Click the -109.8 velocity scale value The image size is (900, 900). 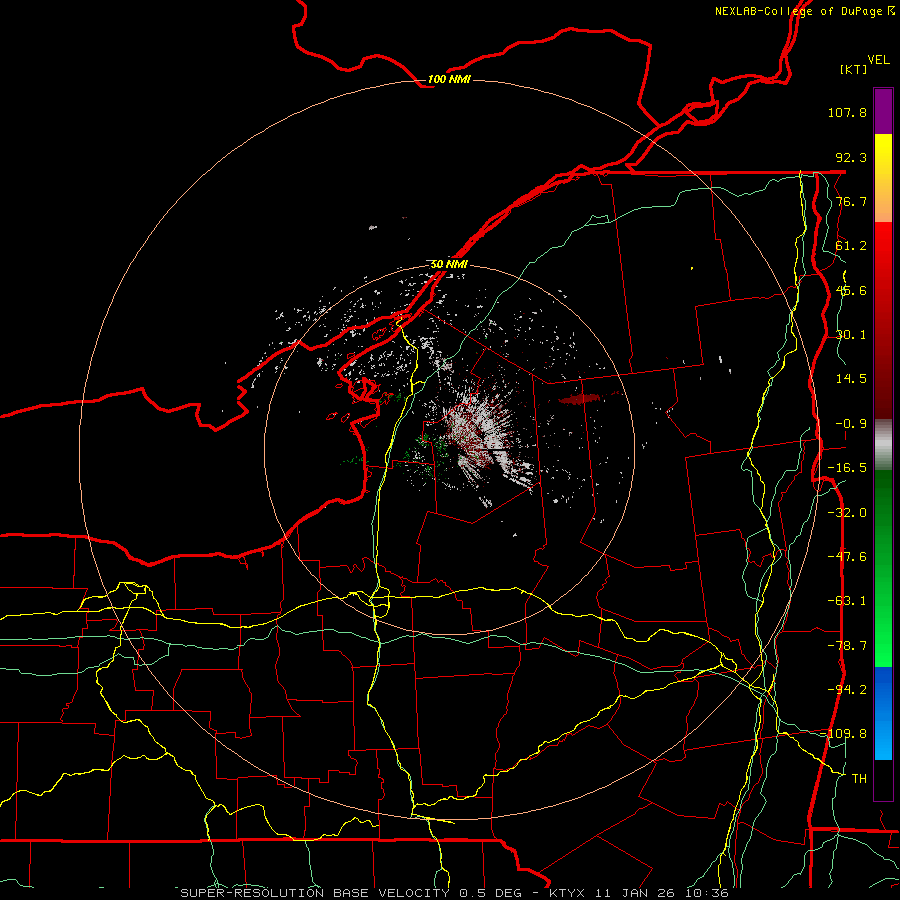pyautogui.click(x=846, y=734)
